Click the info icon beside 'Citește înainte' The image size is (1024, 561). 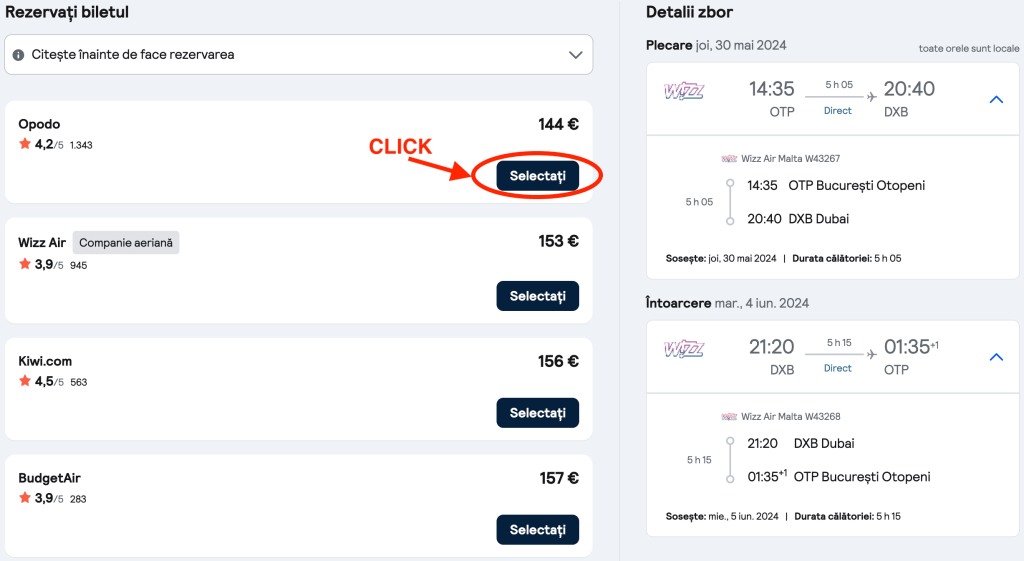pos(19,55)
